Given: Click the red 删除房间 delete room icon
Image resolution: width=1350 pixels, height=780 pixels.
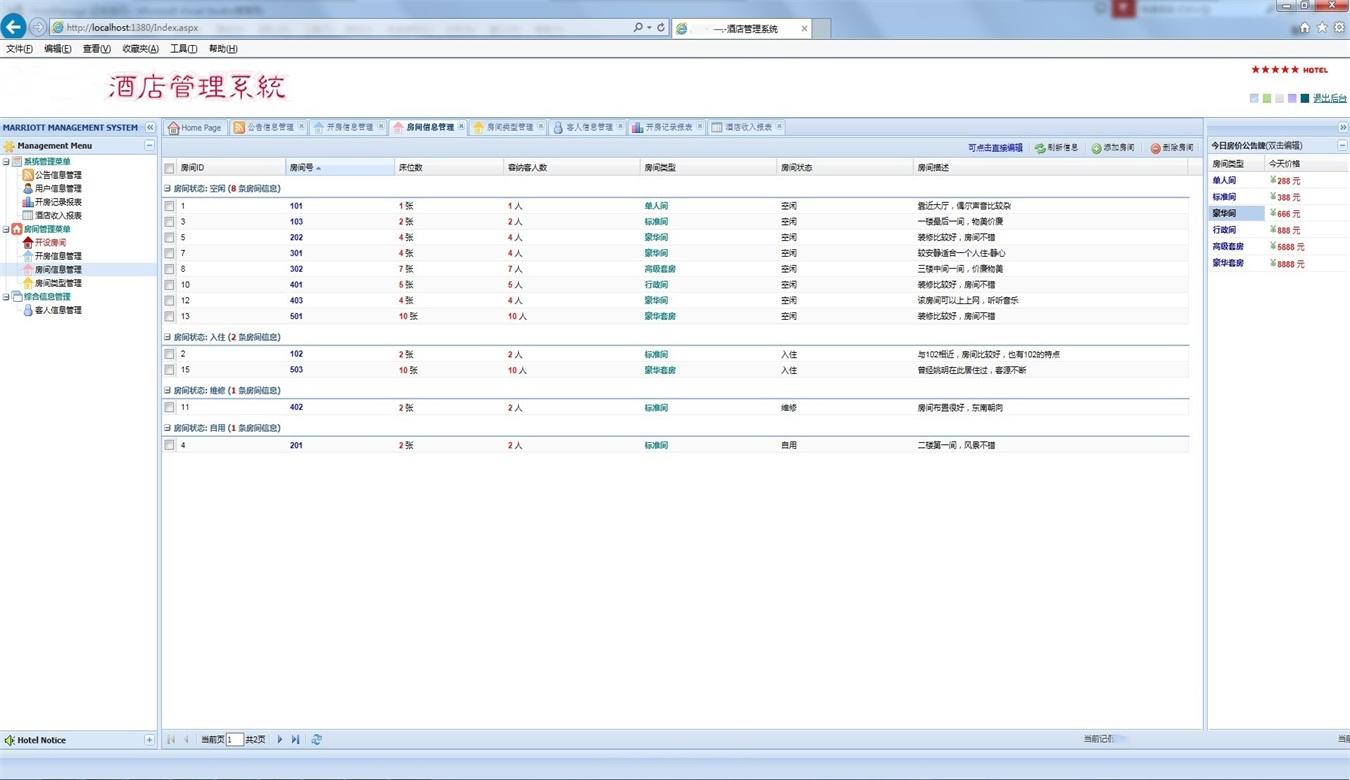Looking at the screenshot, I should click(1155, 148).
